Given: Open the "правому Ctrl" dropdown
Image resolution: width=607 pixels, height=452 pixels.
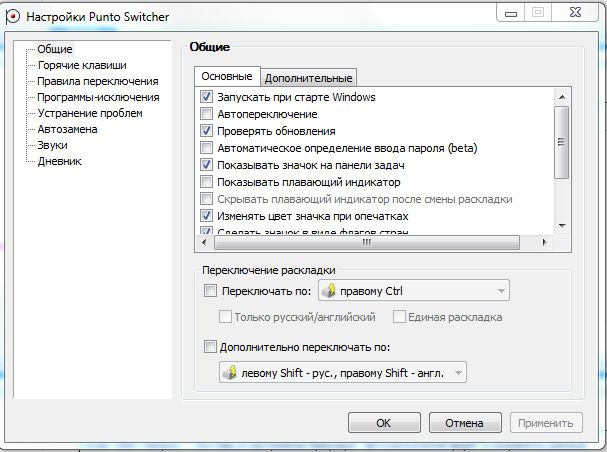Looking at the screenshot, I should click(x=414, y=290).
